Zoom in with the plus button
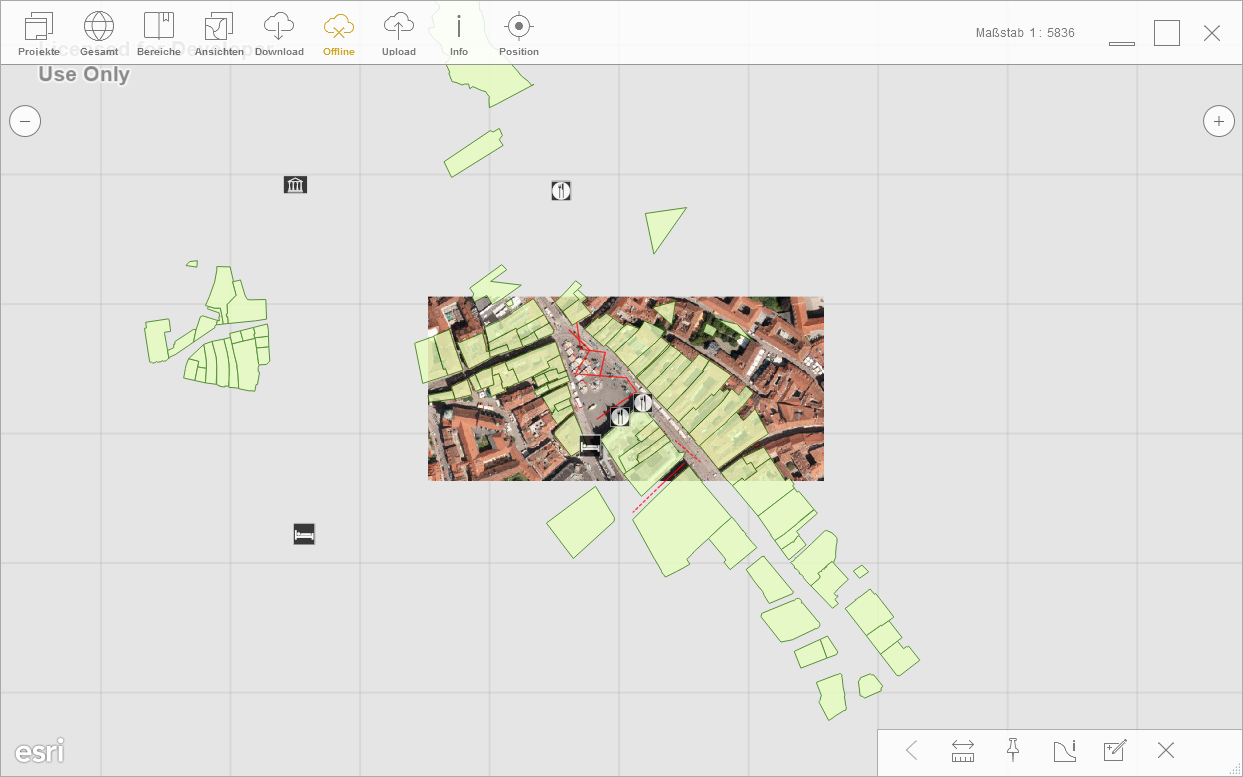This screenshot has height=777, width=1243. pyautogui.click(x=1218, y=122)
